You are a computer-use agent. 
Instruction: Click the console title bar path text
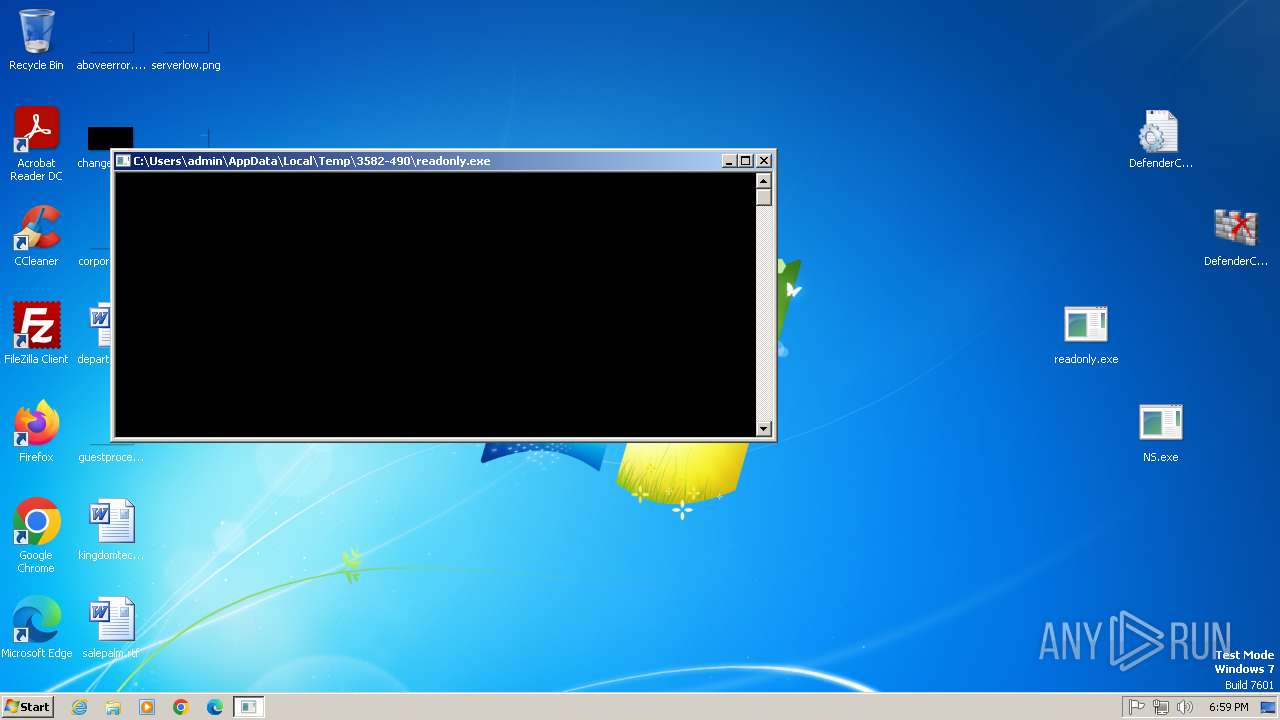point(312,161)
